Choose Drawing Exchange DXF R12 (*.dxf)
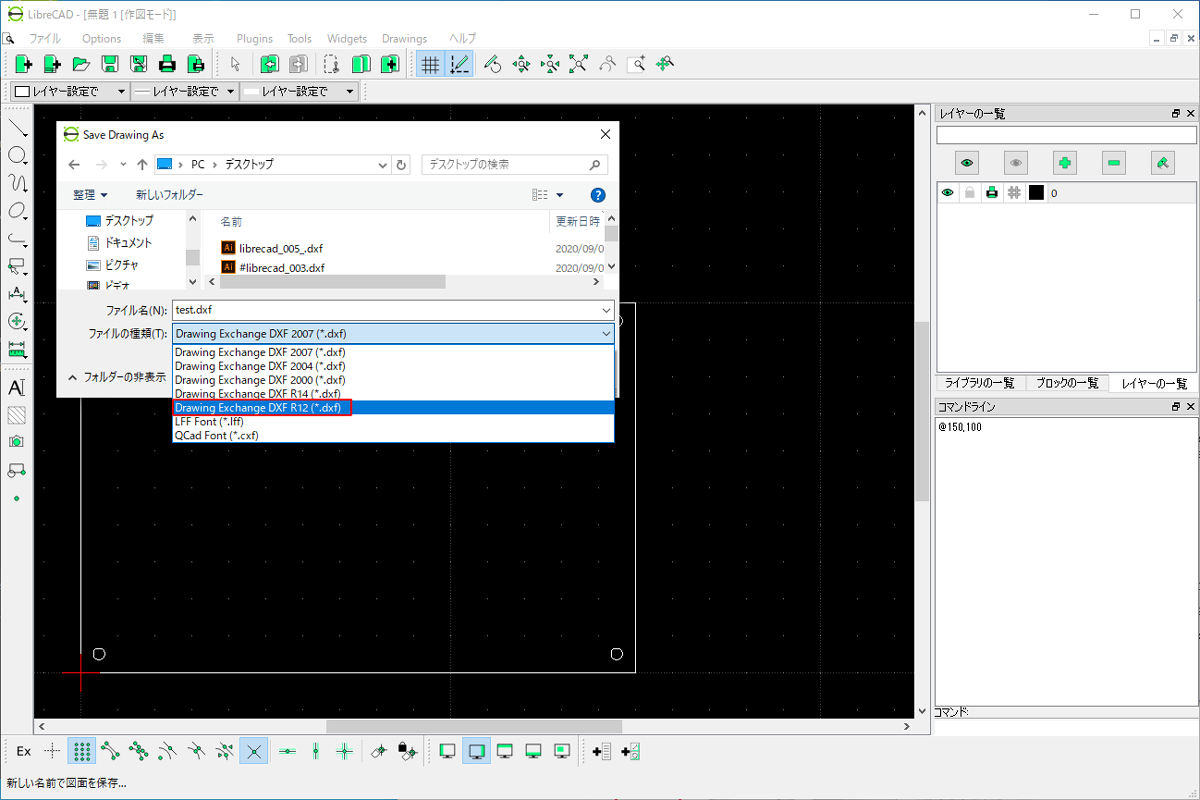The width and height of the screenshot is (1200, 800). [x=393, y=408]
